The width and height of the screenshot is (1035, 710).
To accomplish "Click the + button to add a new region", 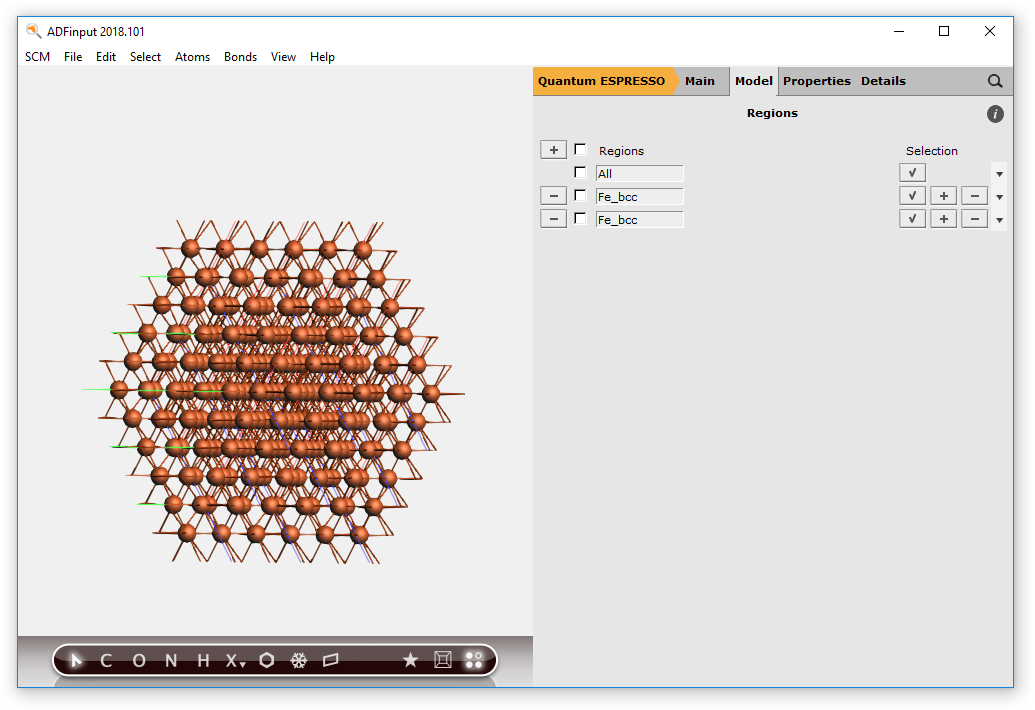I will coord(553,149).
